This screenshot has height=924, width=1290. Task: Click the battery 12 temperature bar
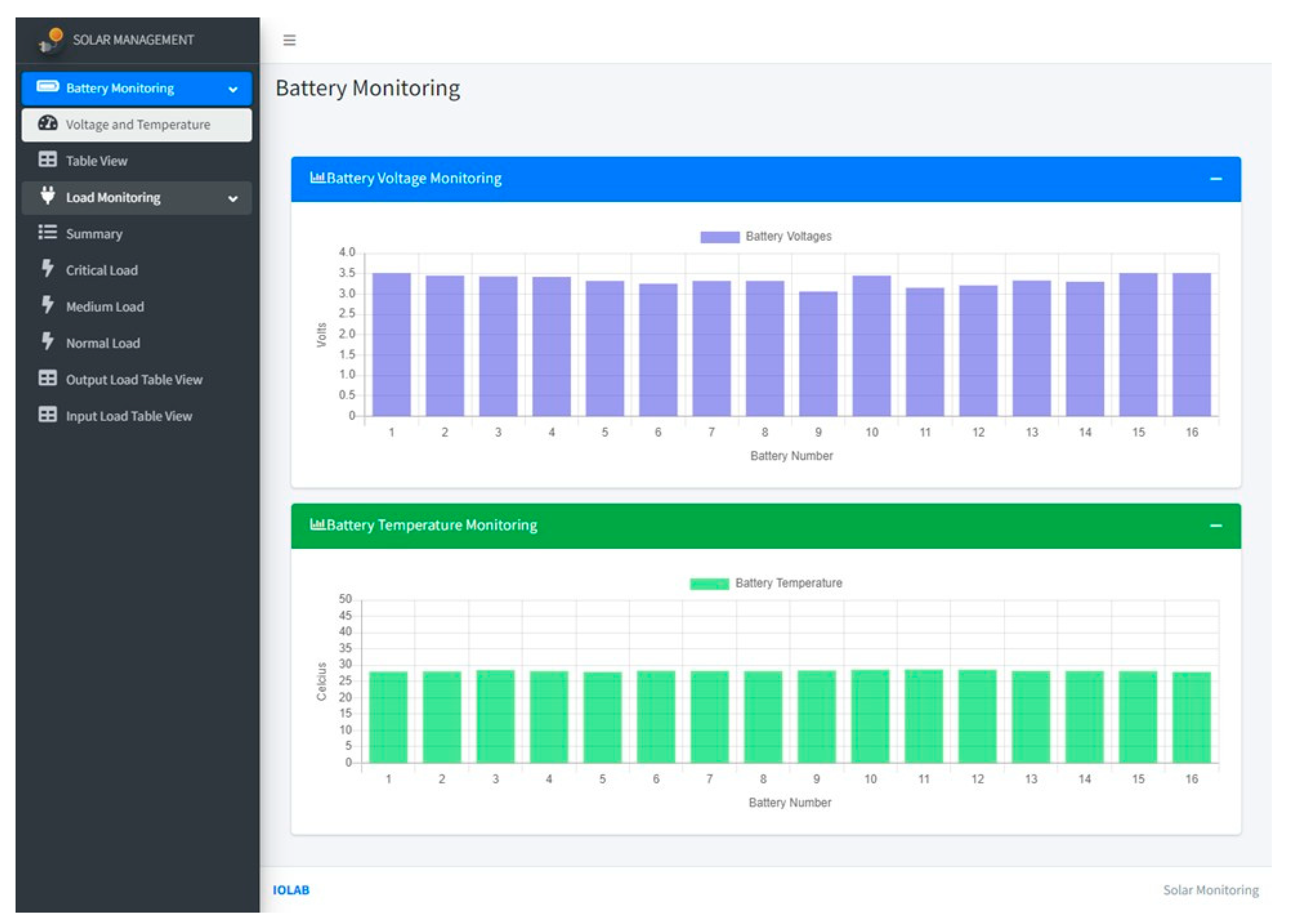[977, 716]
